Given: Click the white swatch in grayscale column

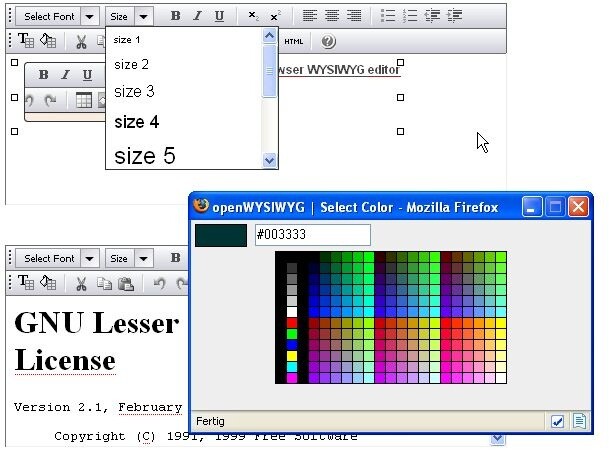Looking at the screenshot, I should coord(292,312).
